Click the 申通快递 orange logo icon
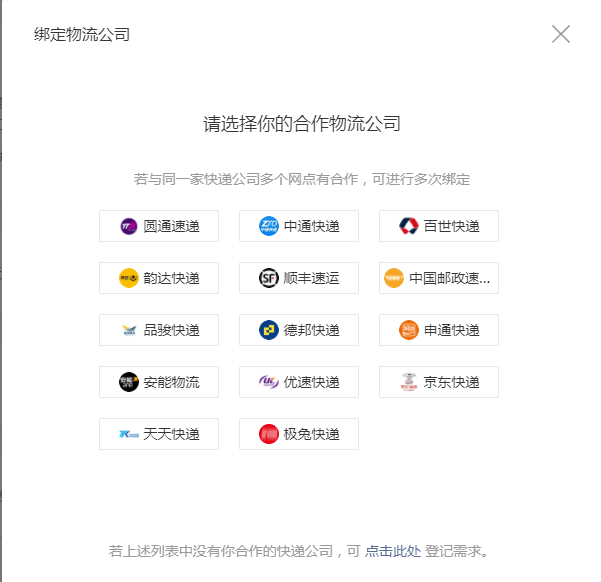 409,330
